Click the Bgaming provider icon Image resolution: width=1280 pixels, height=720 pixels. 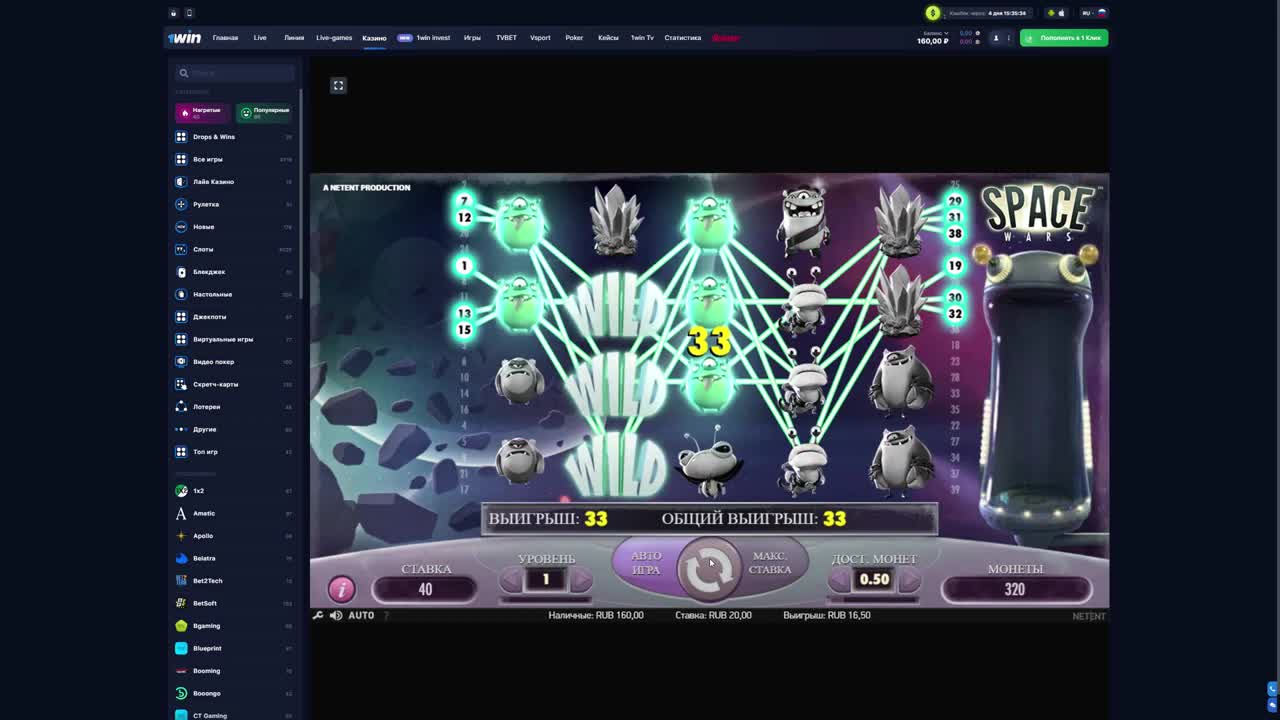(x=181, y=626)
